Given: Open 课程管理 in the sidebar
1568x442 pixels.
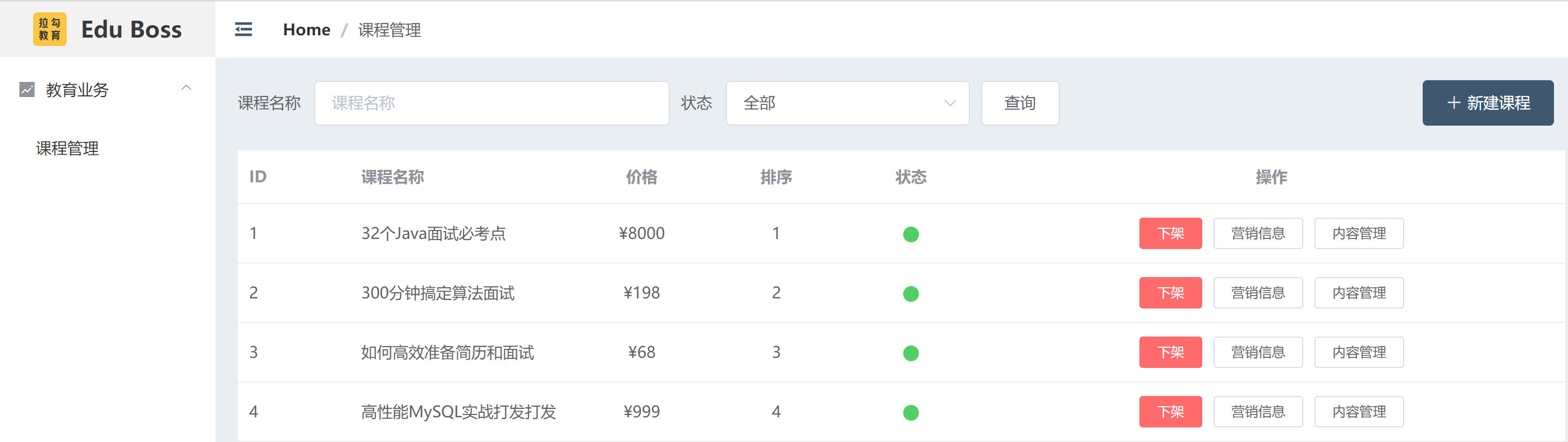Looking at the screenshot, I should [67, 148].
